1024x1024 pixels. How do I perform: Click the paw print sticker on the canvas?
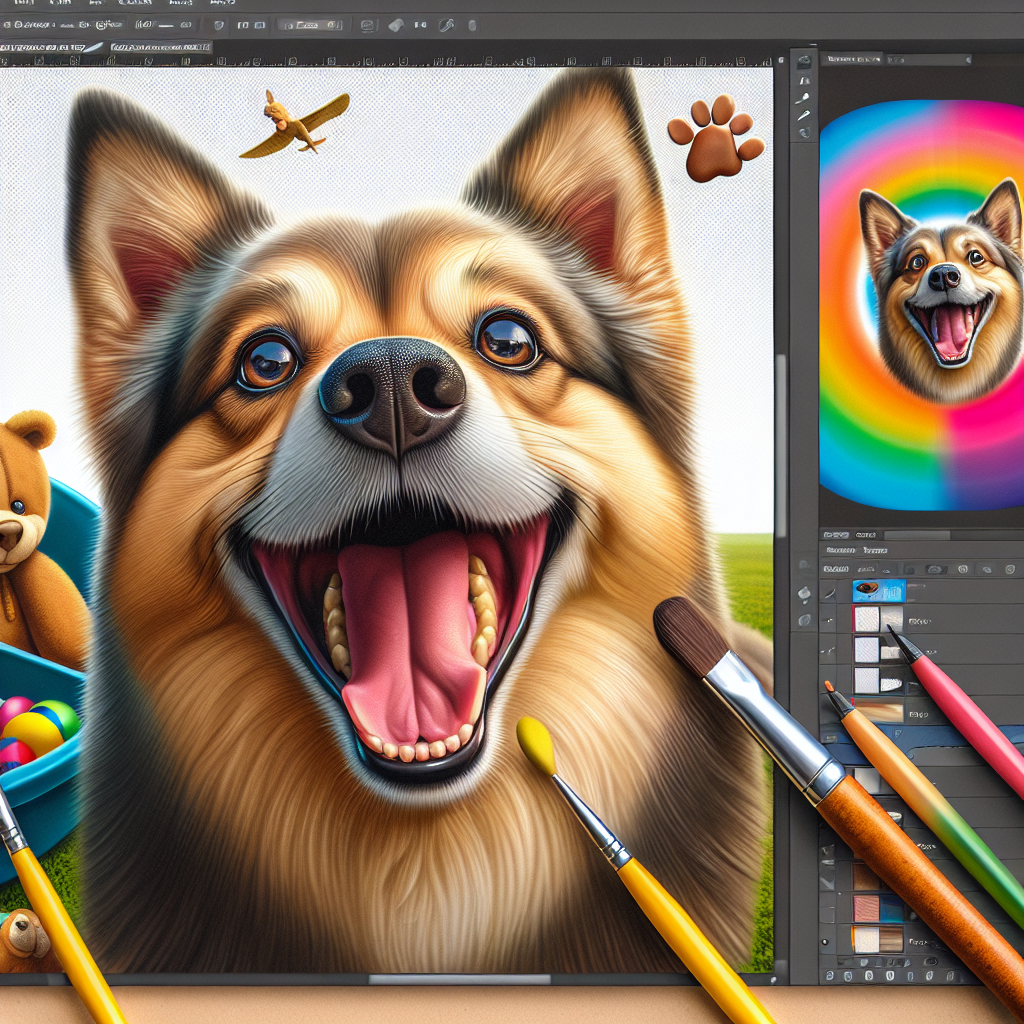[716, 138]
